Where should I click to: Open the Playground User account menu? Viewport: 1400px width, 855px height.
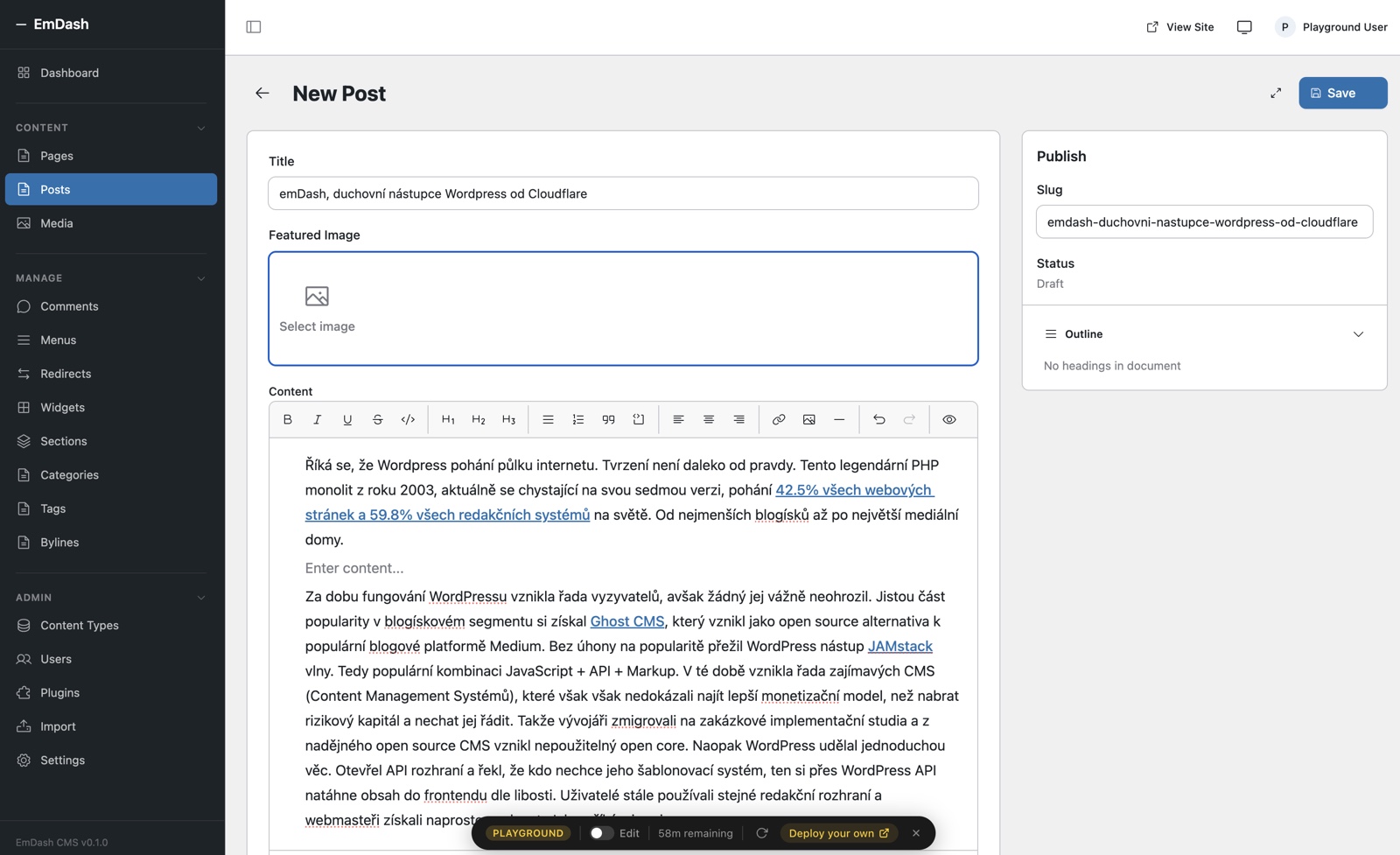coord(1332,27)
